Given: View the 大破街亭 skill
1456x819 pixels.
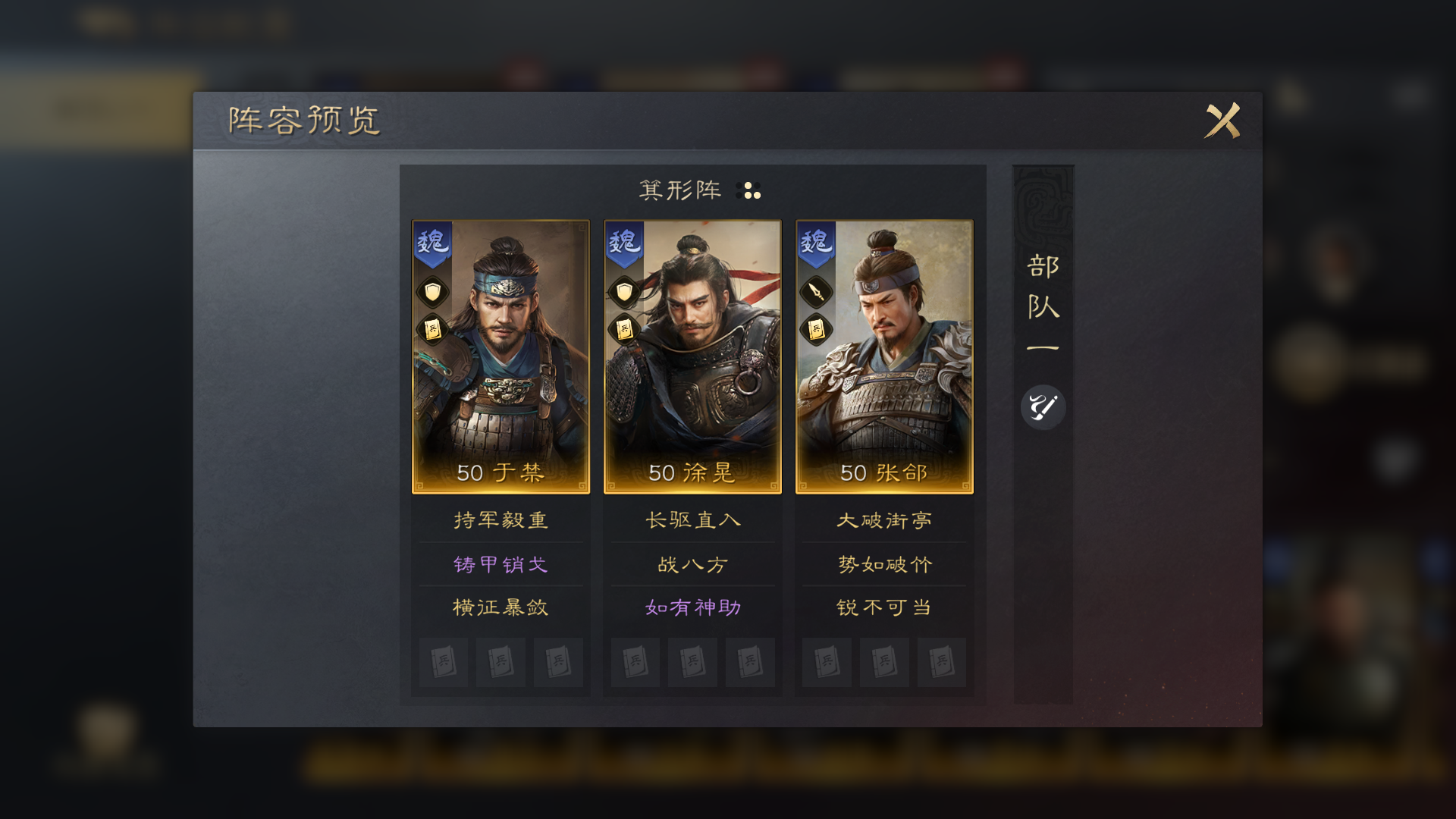Looking at the screenshot, I should 884,520.
